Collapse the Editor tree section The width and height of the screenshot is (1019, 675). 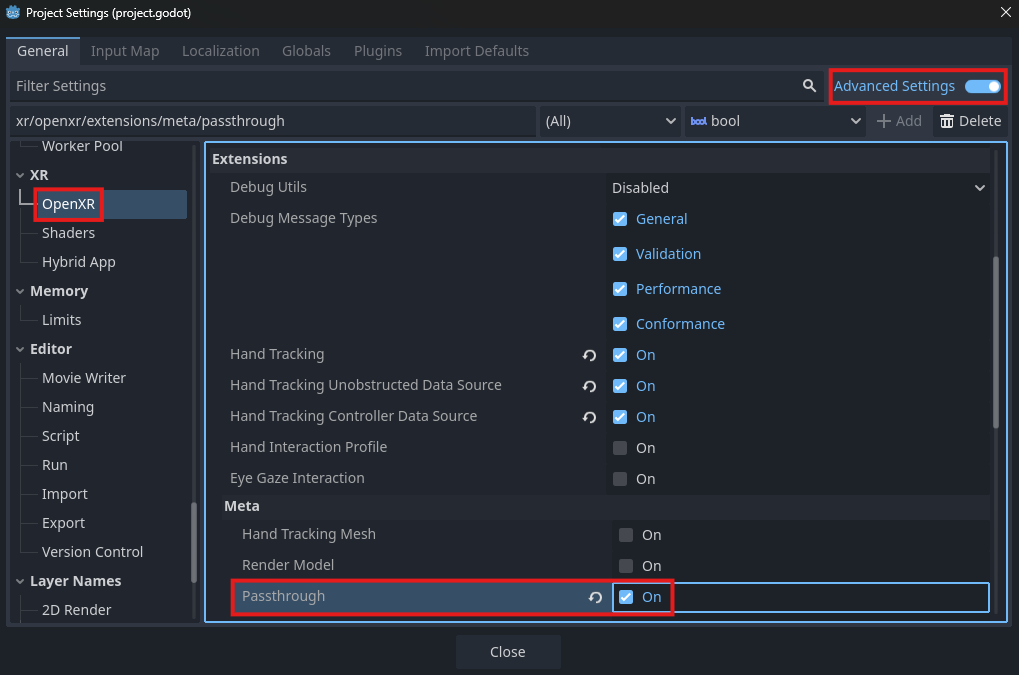(x=20, y=350)
